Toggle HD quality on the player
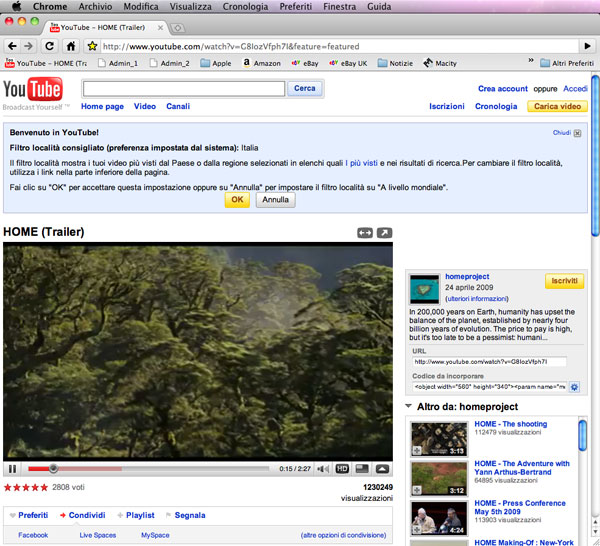Screen dimensions: 600x546 tap(342, 469)
